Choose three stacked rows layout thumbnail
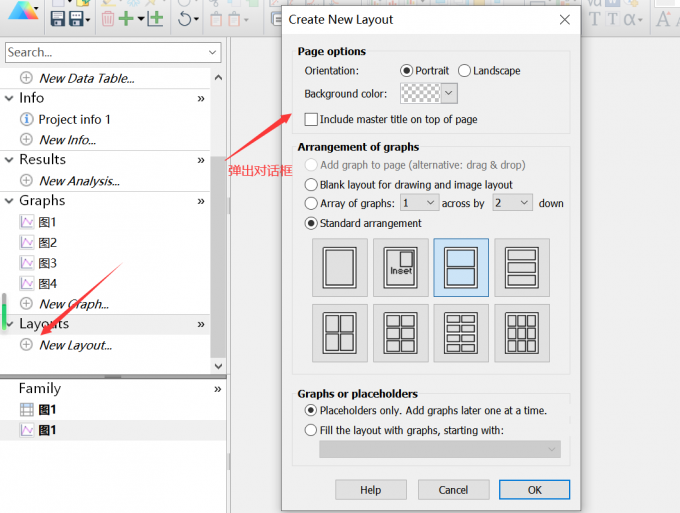 click(x=522, y=268)
